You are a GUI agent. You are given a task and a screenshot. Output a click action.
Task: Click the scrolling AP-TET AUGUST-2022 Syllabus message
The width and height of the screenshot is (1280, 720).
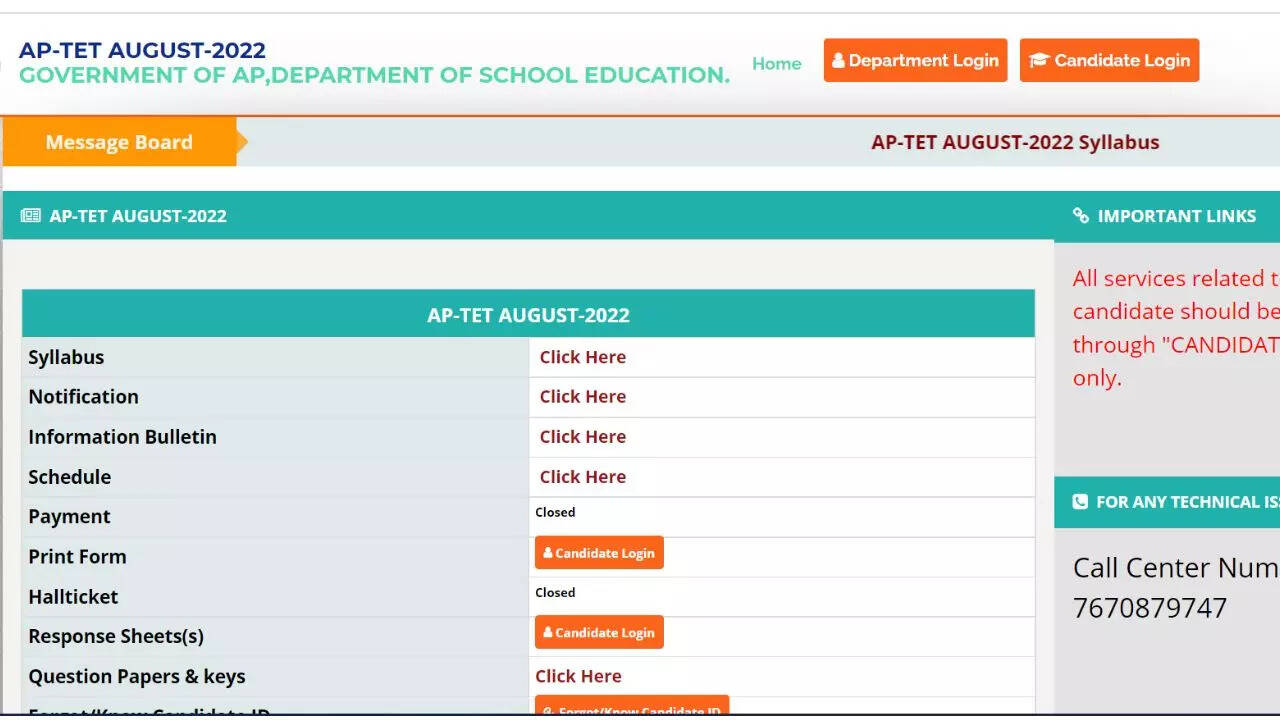[1015, 142]
